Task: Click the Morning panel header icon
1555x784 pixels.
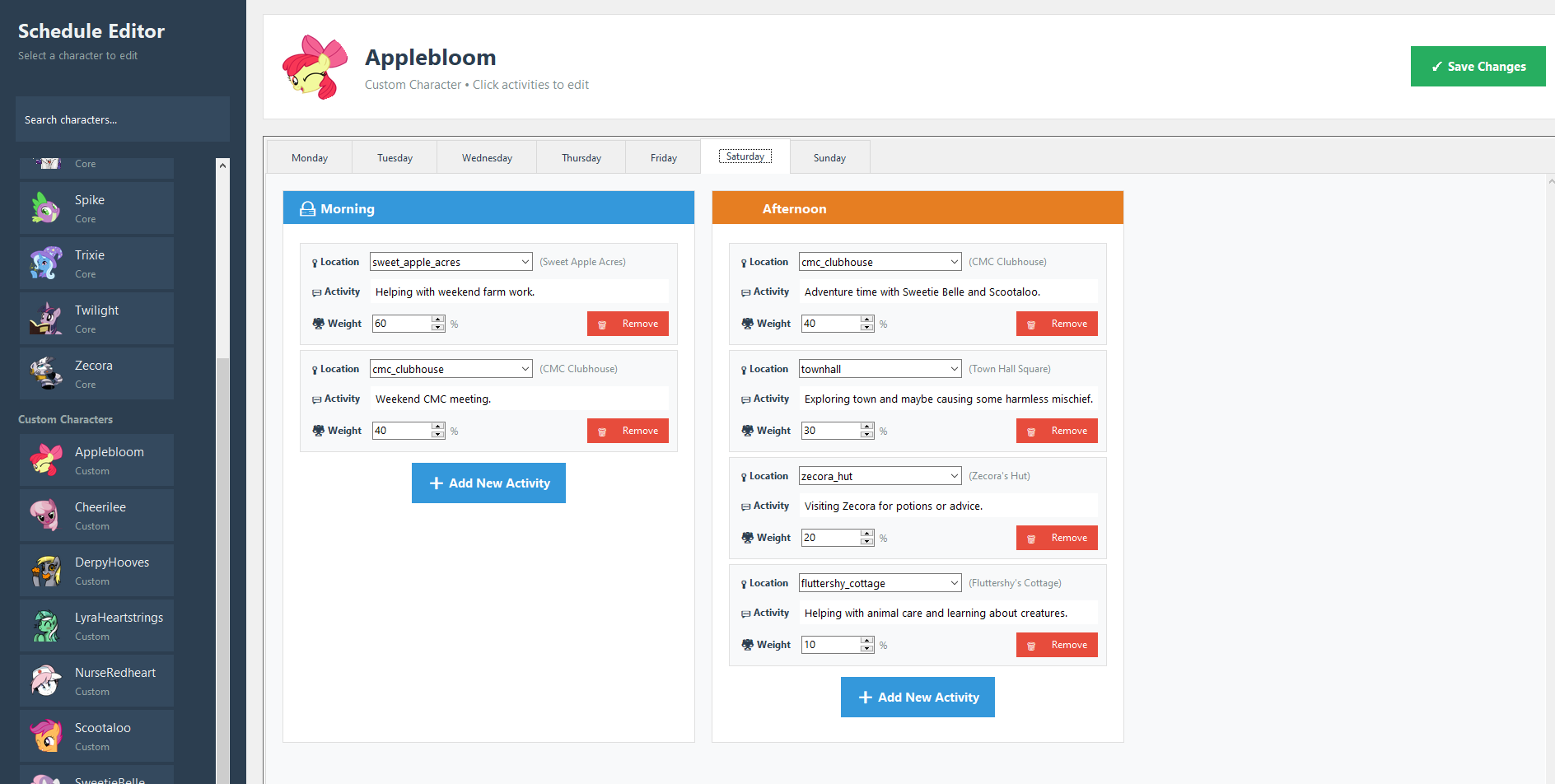Action: pos(307,209)
